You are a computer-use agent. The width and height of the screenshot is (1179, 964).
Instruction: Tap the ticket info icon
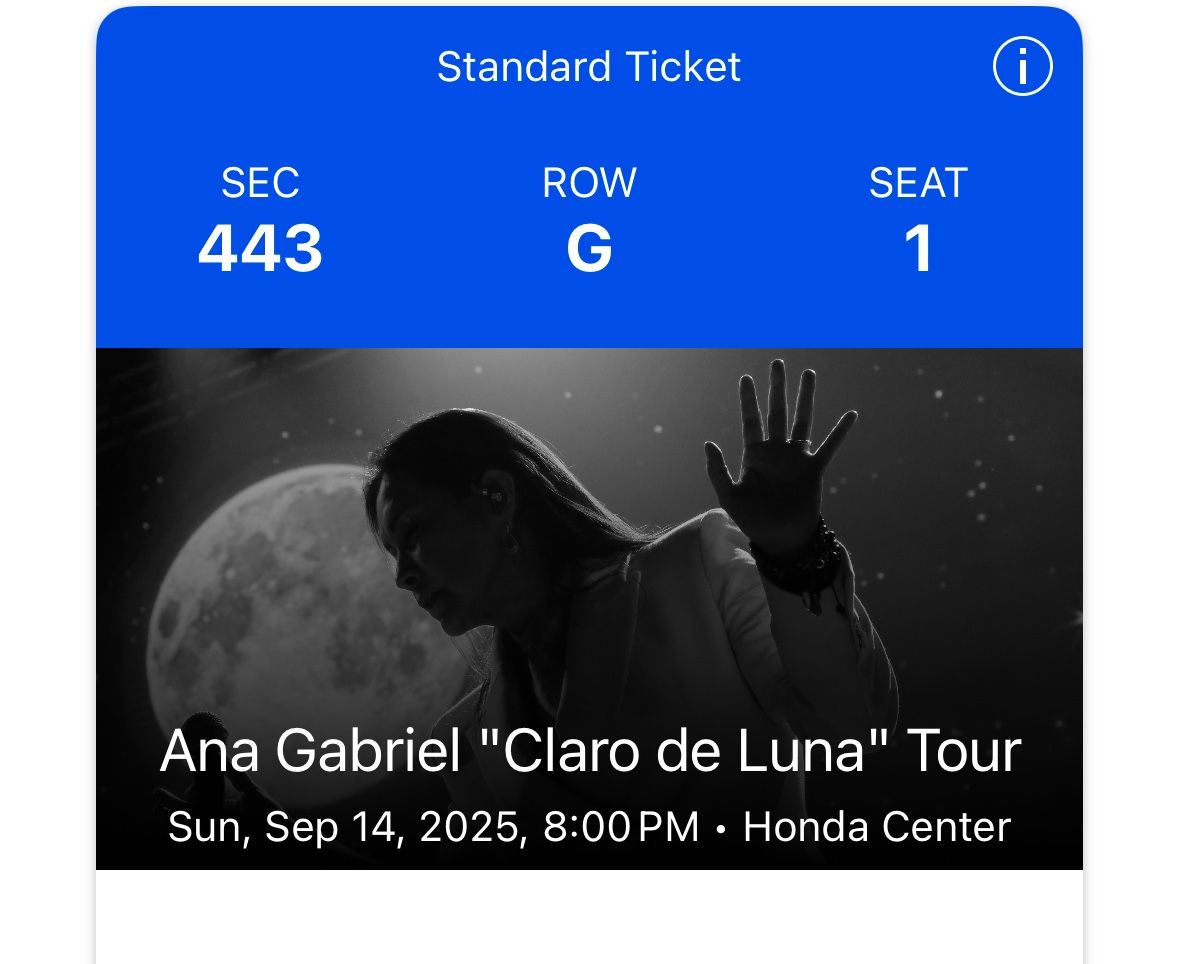click(x=1022, y=67)
